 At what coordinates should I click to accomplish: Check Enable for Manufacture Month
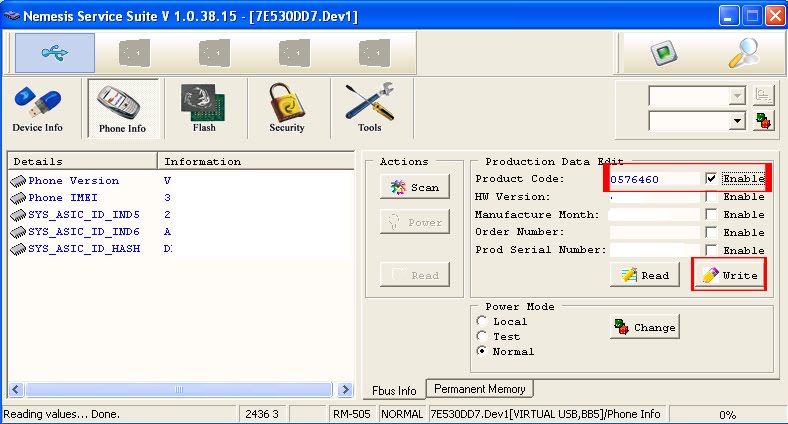coord(711,215)
